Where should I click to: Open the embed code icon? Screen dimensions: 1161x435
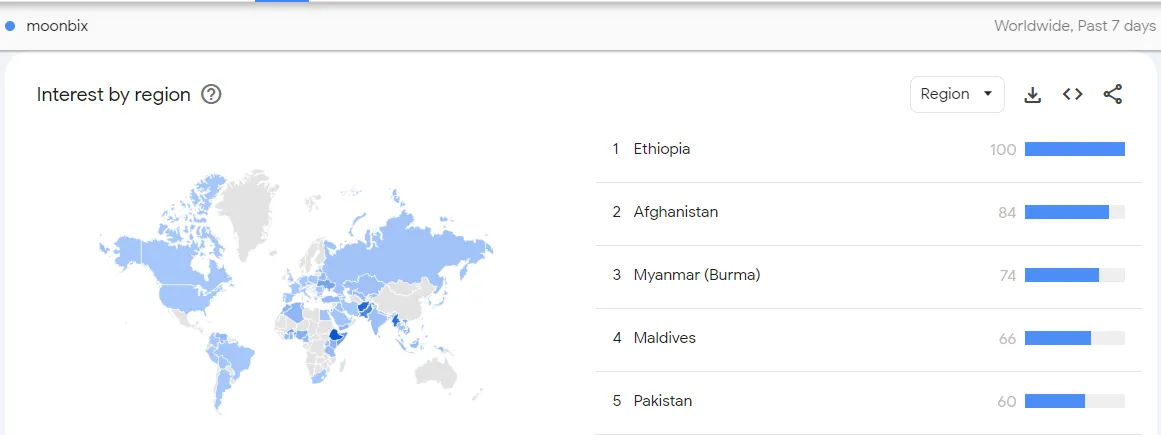pos(1072,94)
